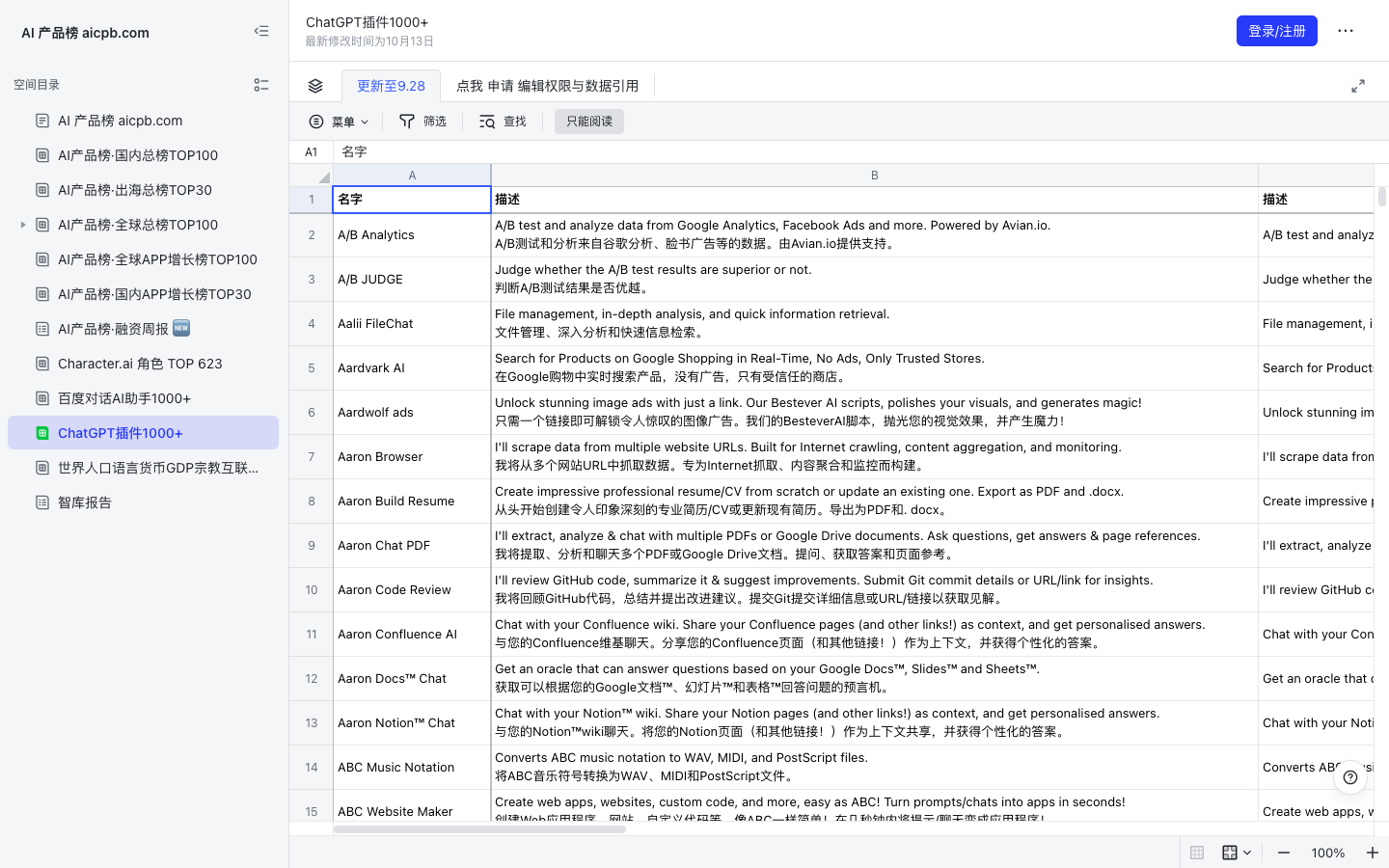Open the help question mark icon

(x=1350, y=776)
